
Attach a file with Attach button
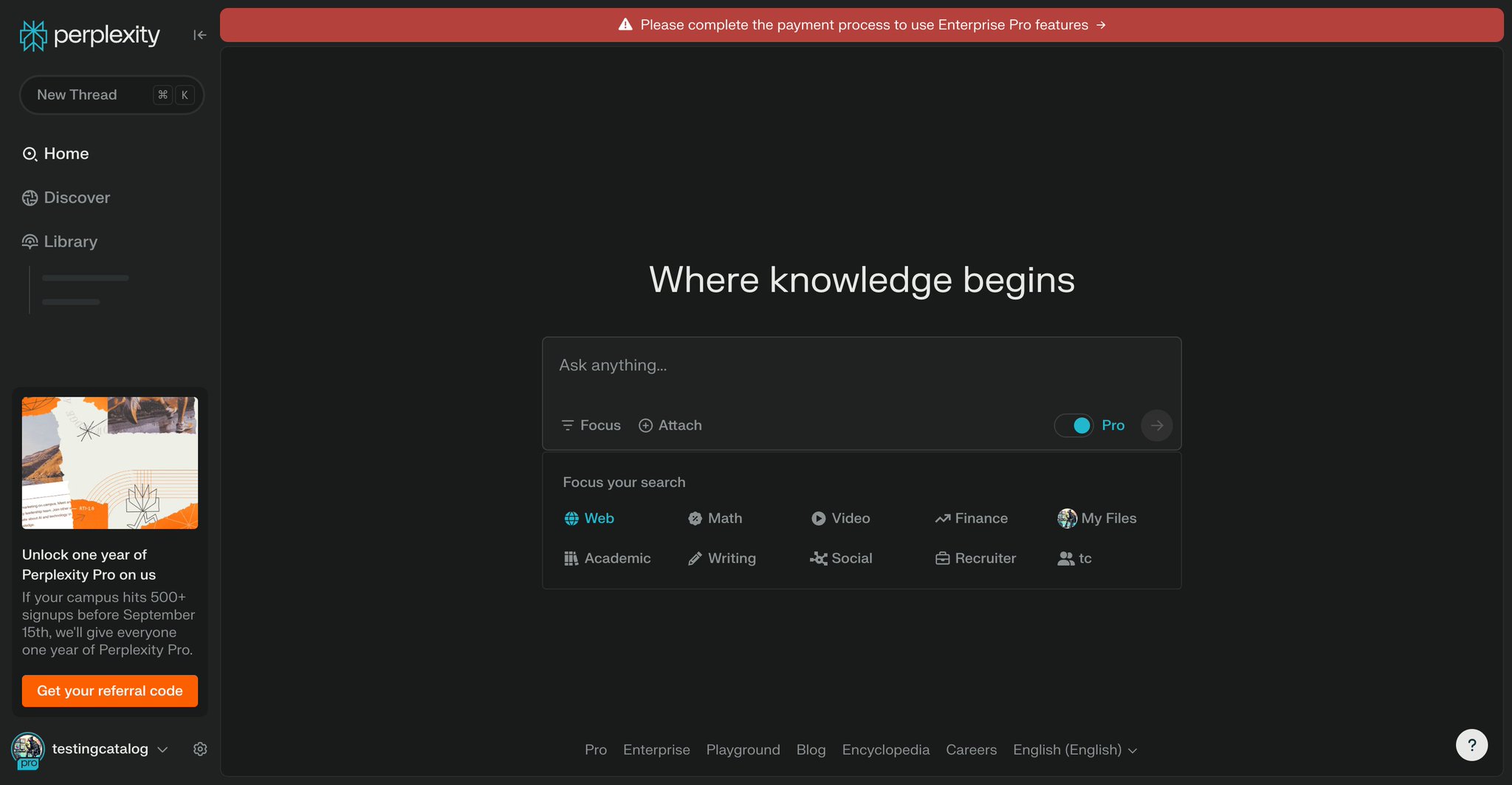[670, 425]
